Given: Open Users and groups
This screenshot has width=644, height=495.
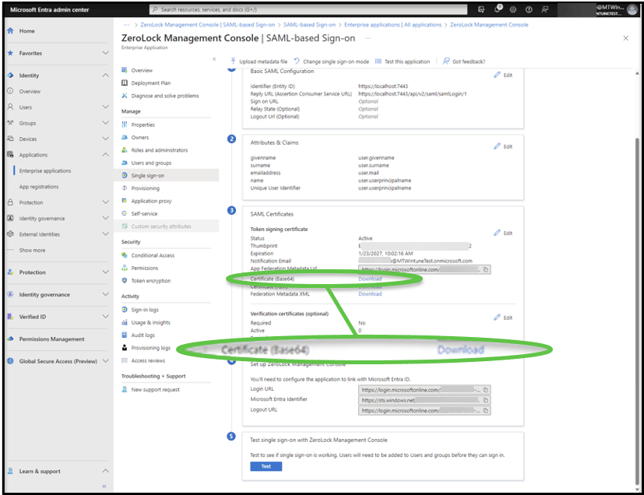Looking at the screenshot, I should point(151,163).
